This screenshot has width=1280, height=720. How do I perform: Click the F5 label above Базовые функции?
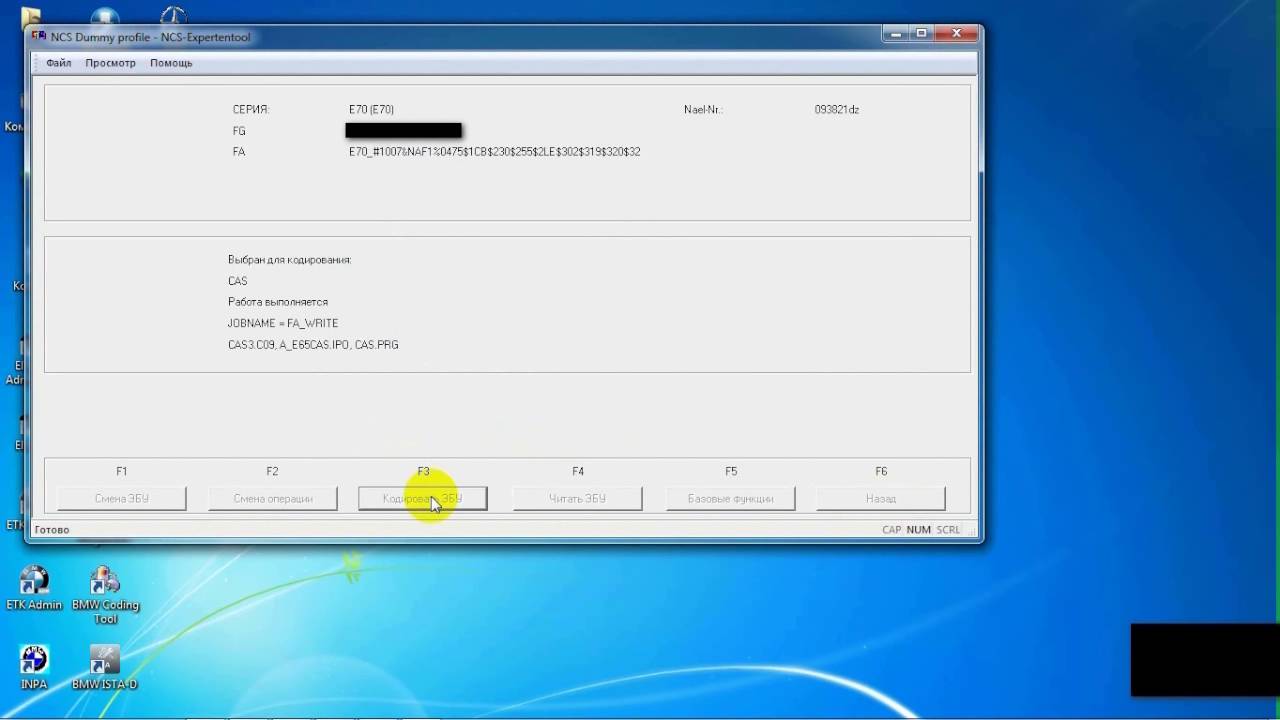click(731, 471)
